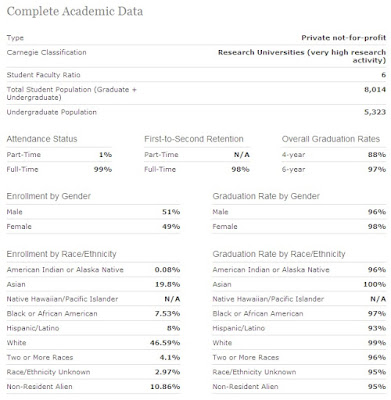The height and width of the screenshot is (400, 391).
Task: Click the Graduation Rate by Gender heading
Action: (x=266, y=196)
